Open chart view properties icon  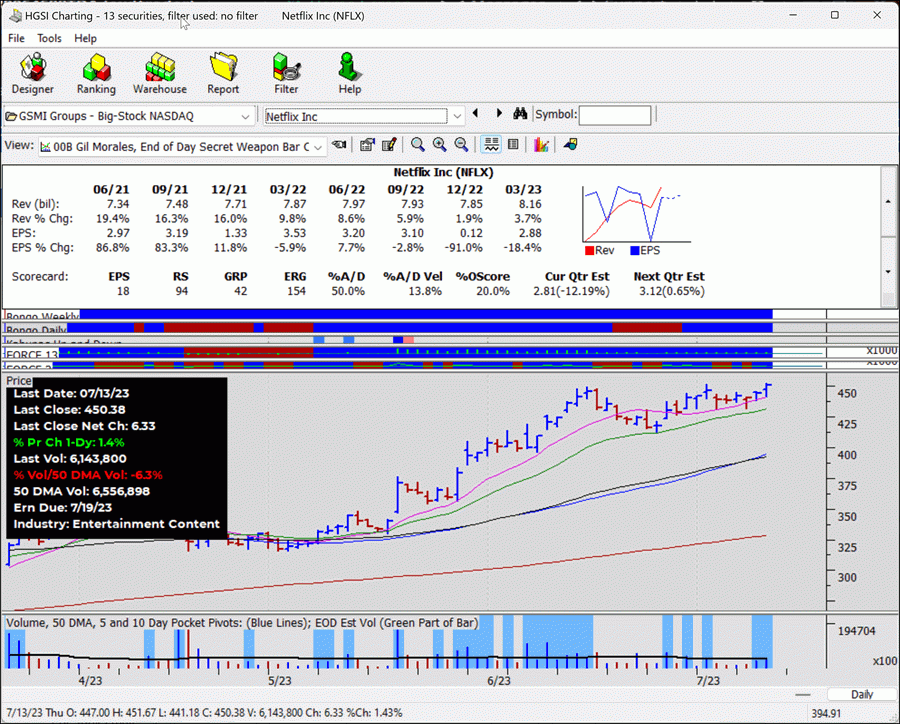(x=367, y=145)
